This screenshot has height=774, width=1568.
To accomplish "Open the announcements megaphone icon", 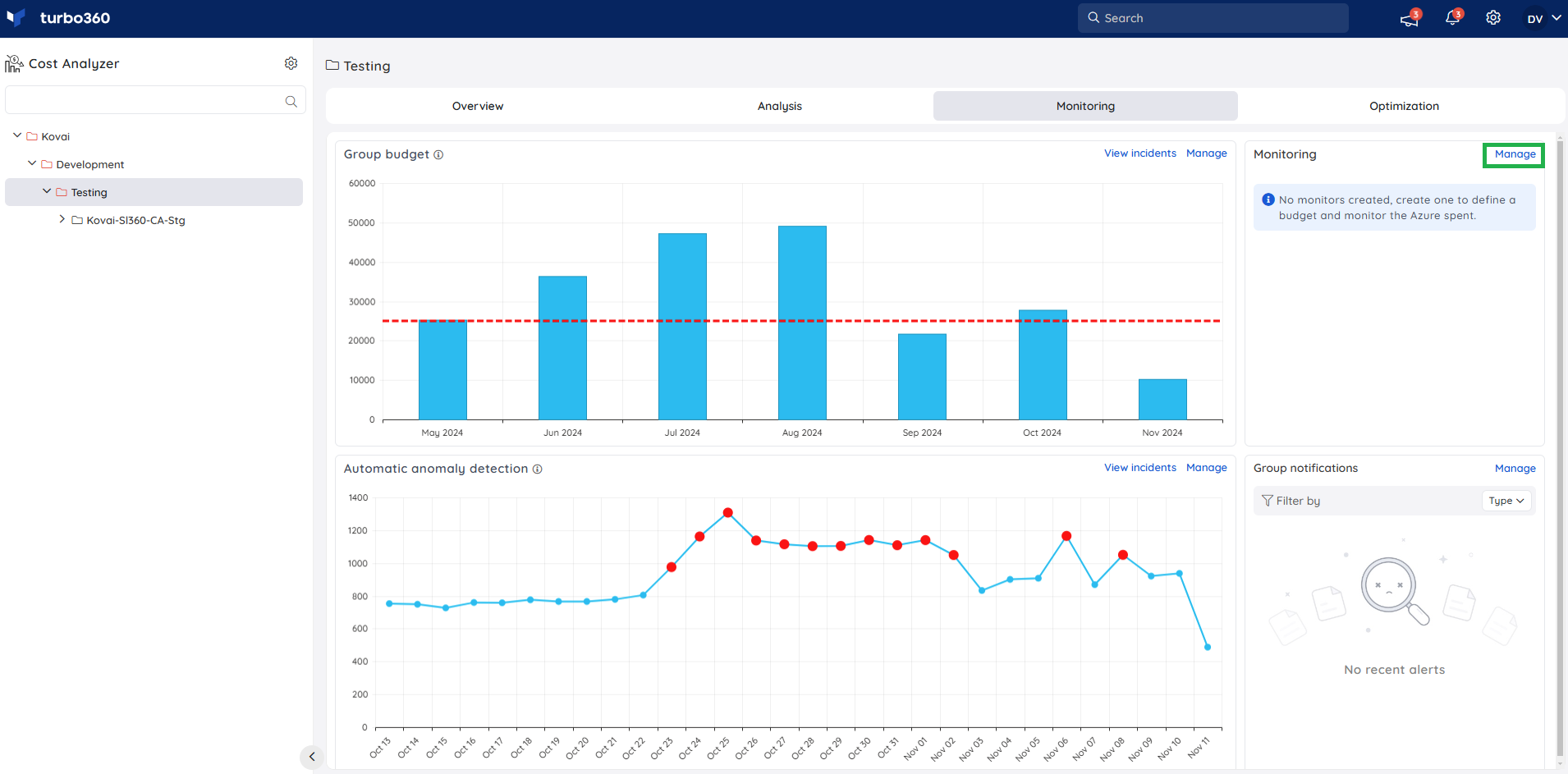I will point(1409,19).
